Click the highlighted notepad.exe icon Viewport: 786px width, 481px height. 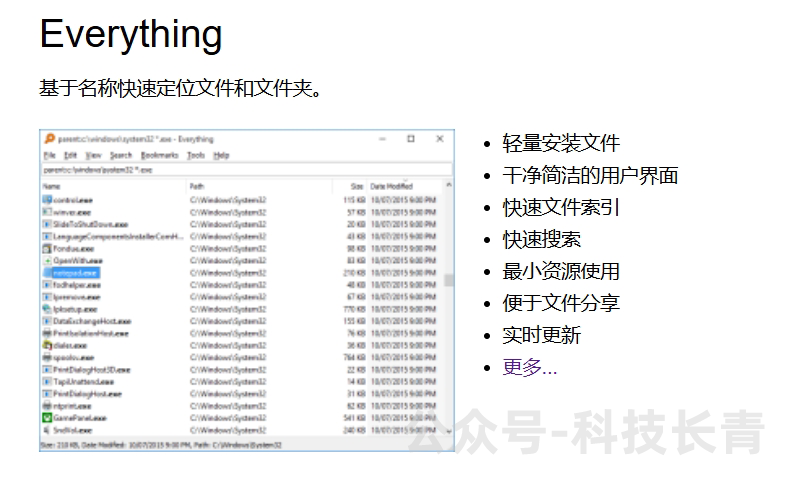click(47, 273)
